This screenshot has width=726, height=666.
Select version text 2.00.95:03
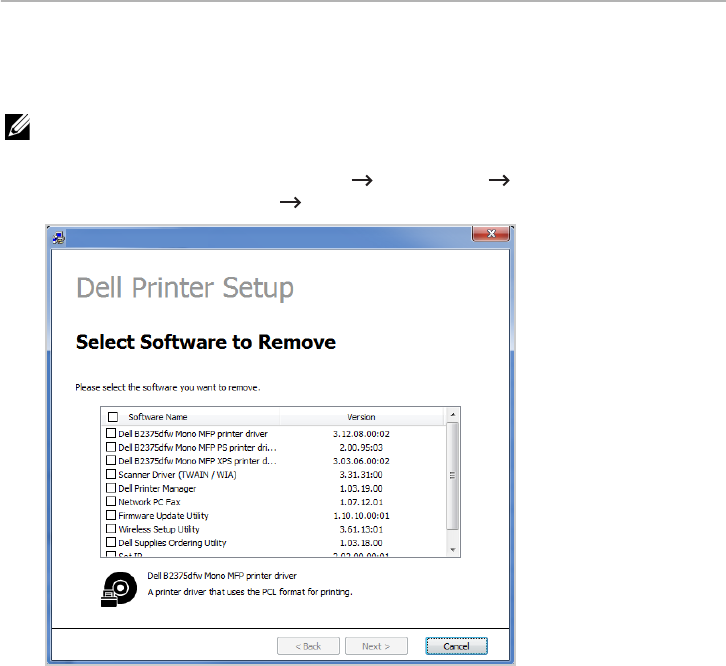click(x=361, y=447)
